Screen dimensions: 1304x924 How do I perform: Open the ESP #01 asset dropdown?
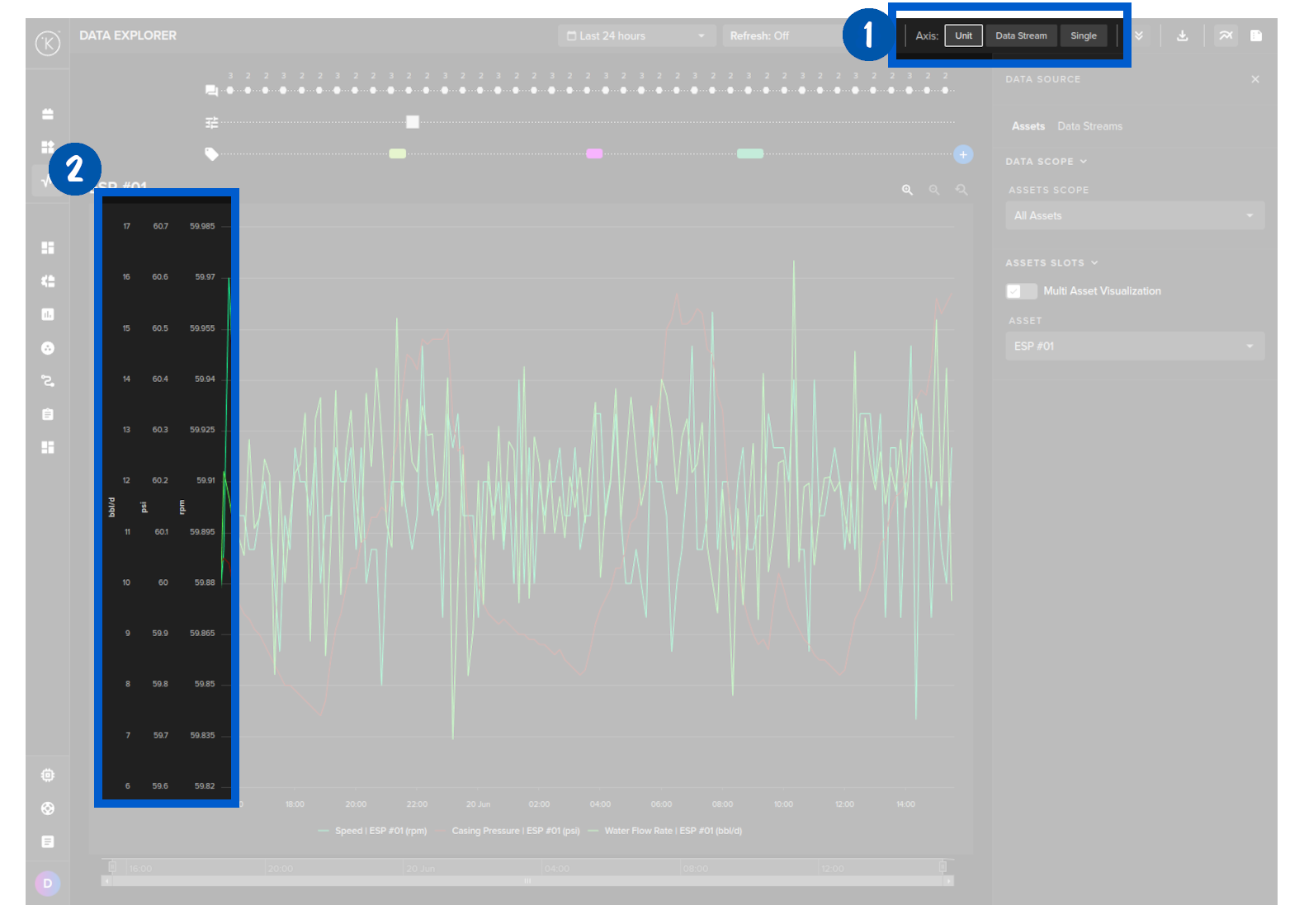click(1134, 346)
